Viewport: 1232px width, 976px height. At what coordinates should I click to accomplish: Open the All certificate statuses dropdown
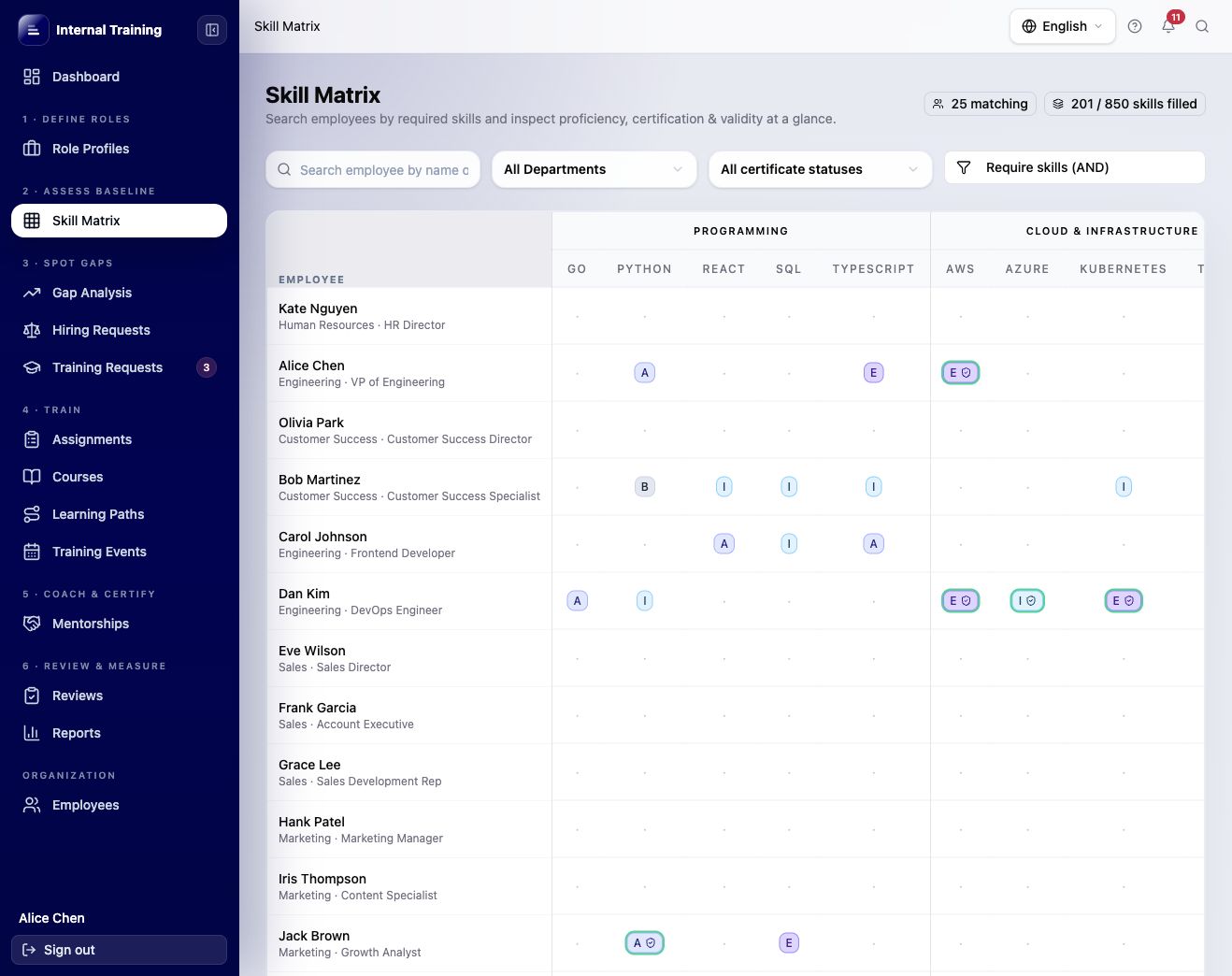coord(821,169)
